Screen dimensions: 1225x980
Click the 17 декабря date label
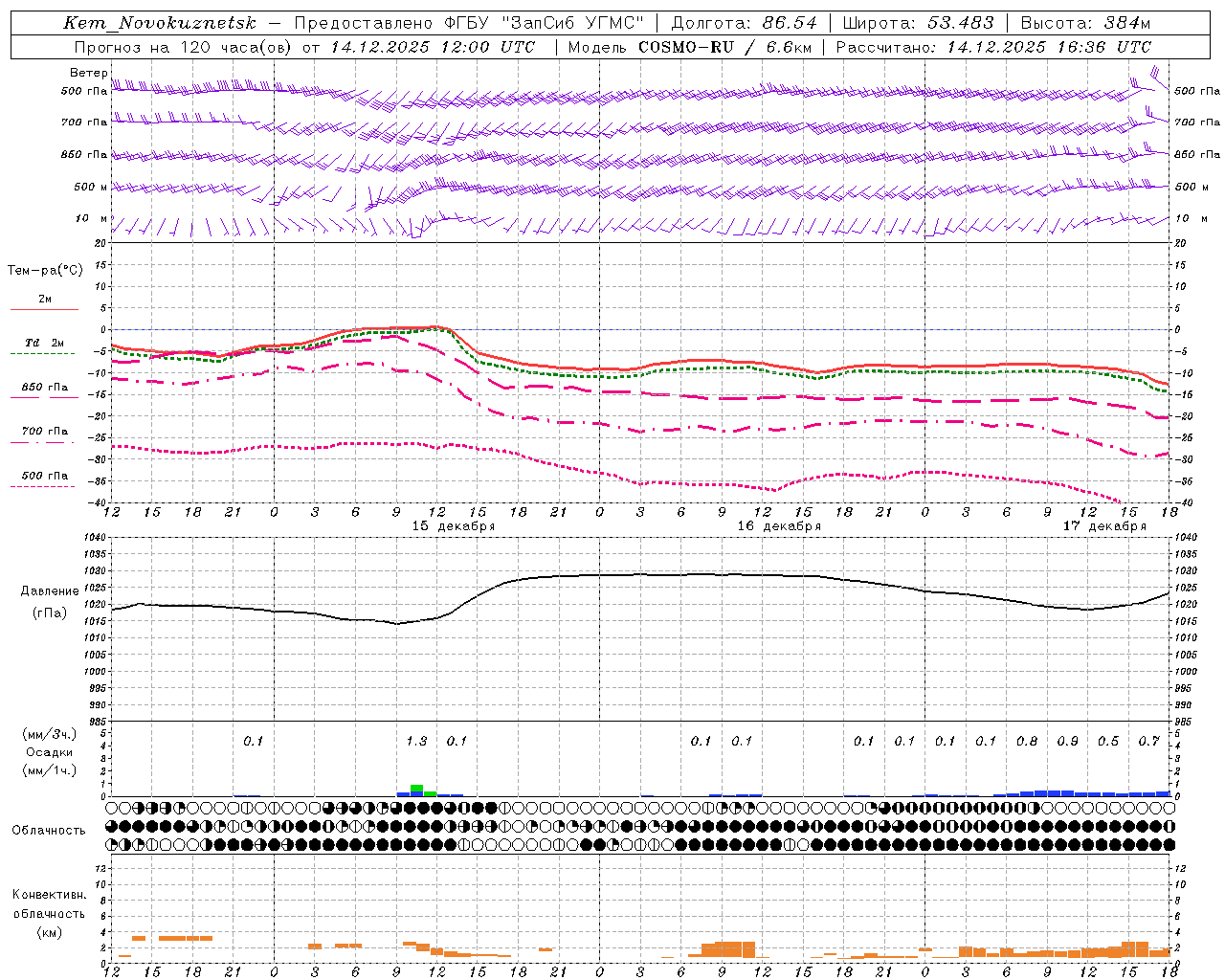1104,526
